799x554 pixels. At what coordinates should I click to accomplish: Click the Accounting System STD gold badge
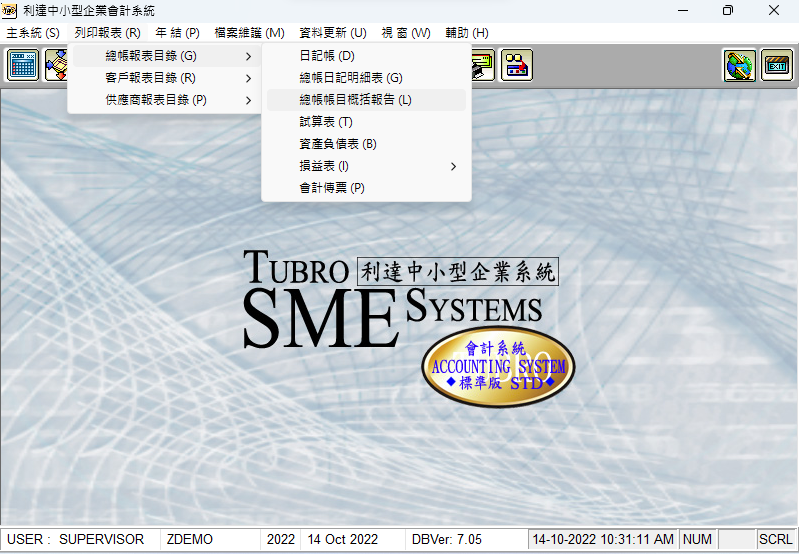point(498,367)
